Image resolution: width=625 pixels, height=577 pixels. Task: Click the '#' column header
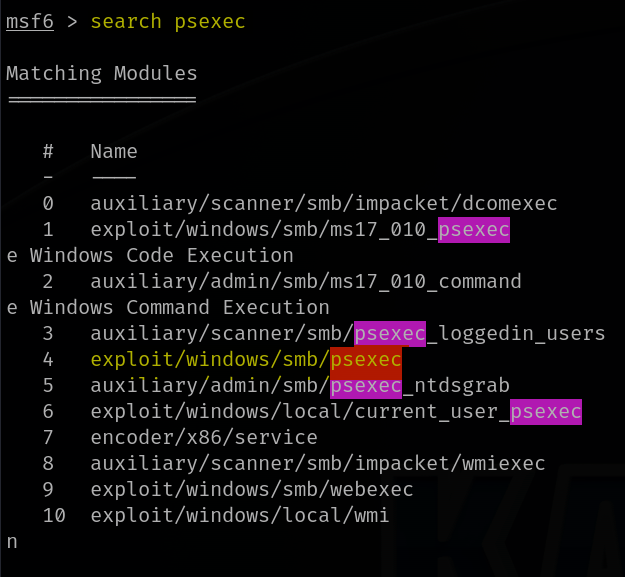(x=48, y=152)
